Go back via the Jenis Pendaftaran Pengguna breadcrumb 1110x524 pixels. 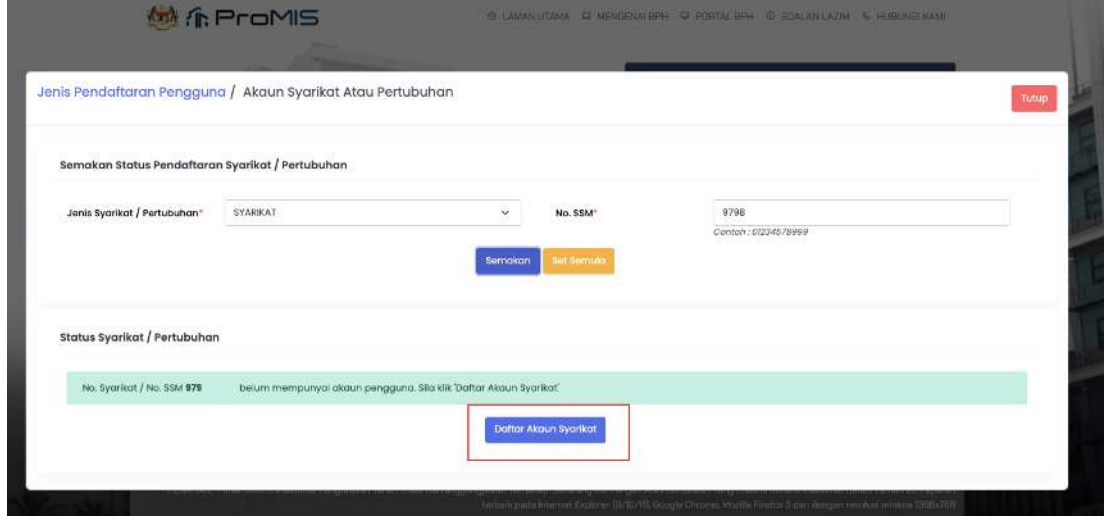[x=131, y=92]
